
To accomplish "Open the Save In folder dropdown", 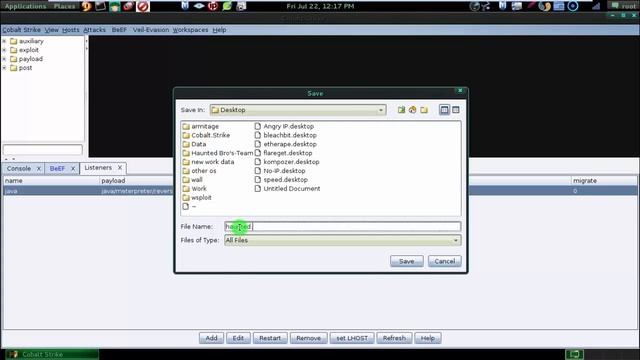I will click(298, 110).
